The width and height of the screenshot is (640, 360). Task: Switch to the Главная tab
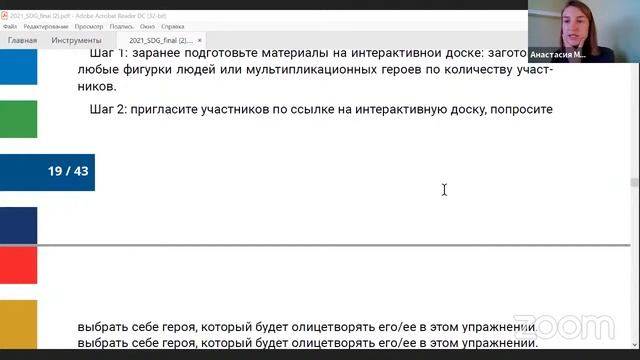click(22, 40)
